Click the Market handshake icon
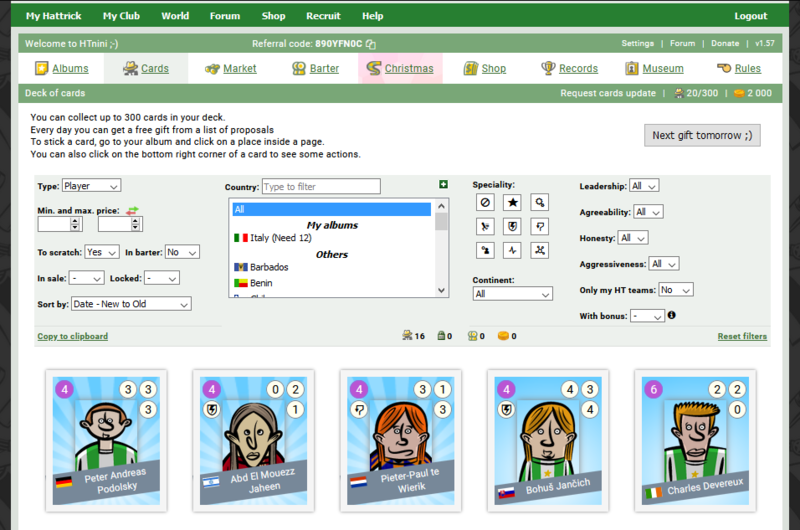The height and width of the screenshot is (530, 800). [x=212, y=69]
